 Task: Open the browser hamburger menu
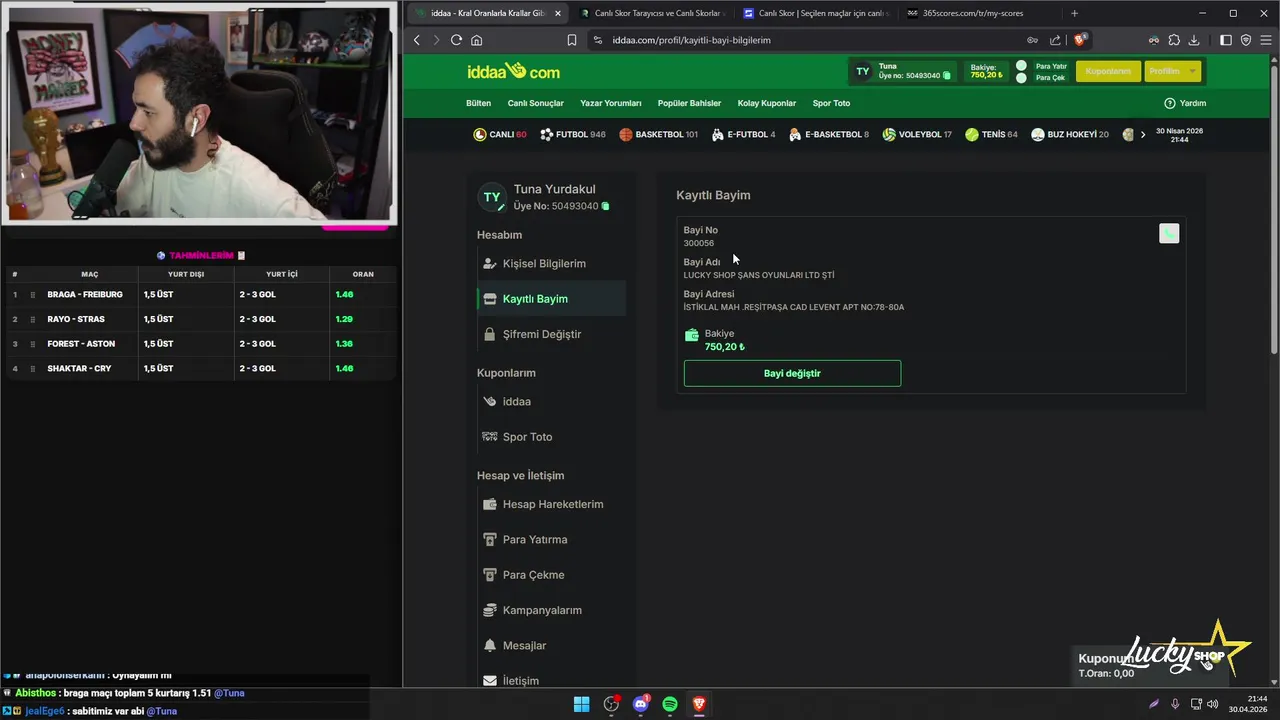[x=1265, y=40]
